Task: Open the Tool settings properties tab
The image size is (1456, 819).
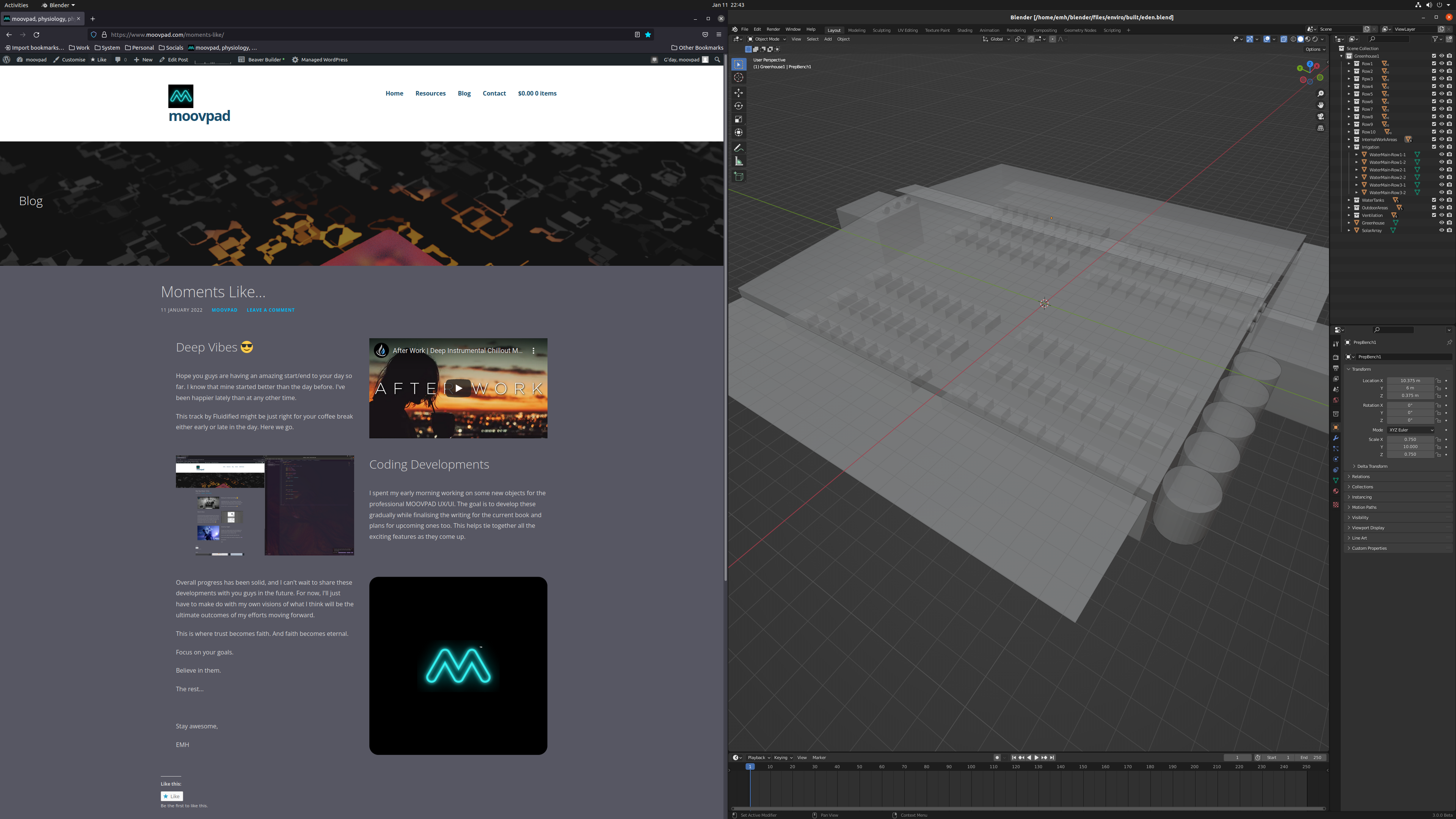Action: (1335, 344)
